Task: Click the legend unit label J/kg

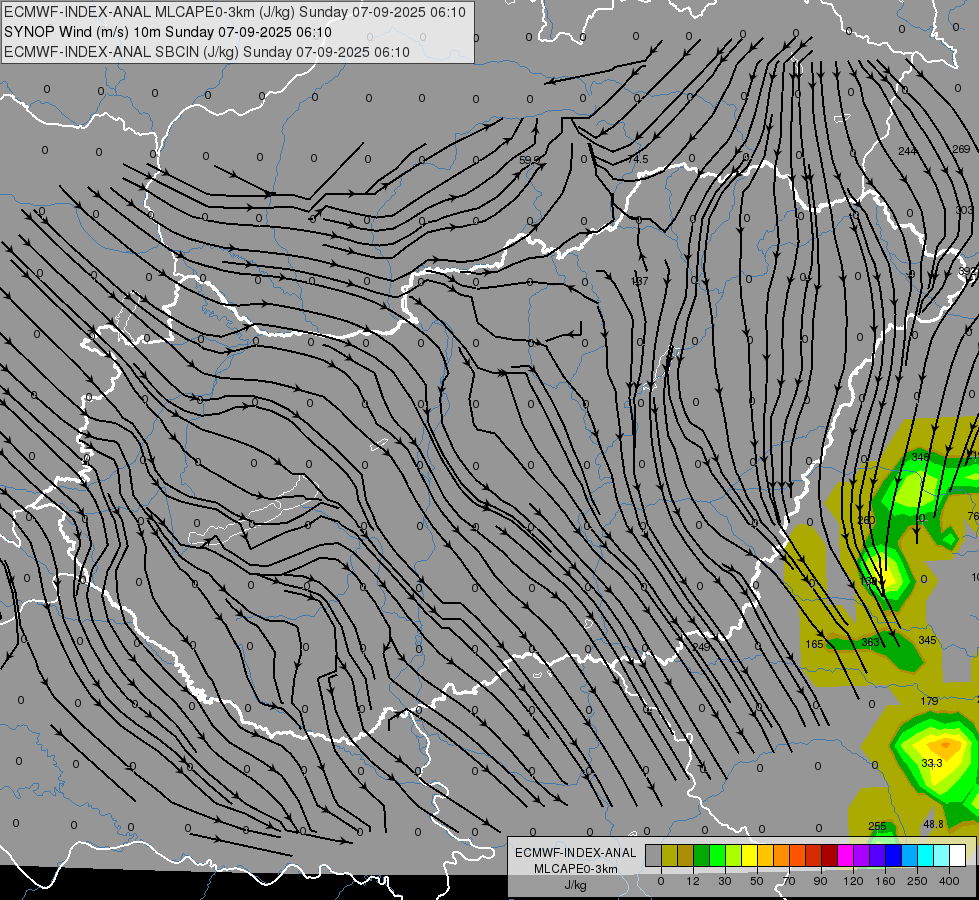Action: click(x=575, y=885)
